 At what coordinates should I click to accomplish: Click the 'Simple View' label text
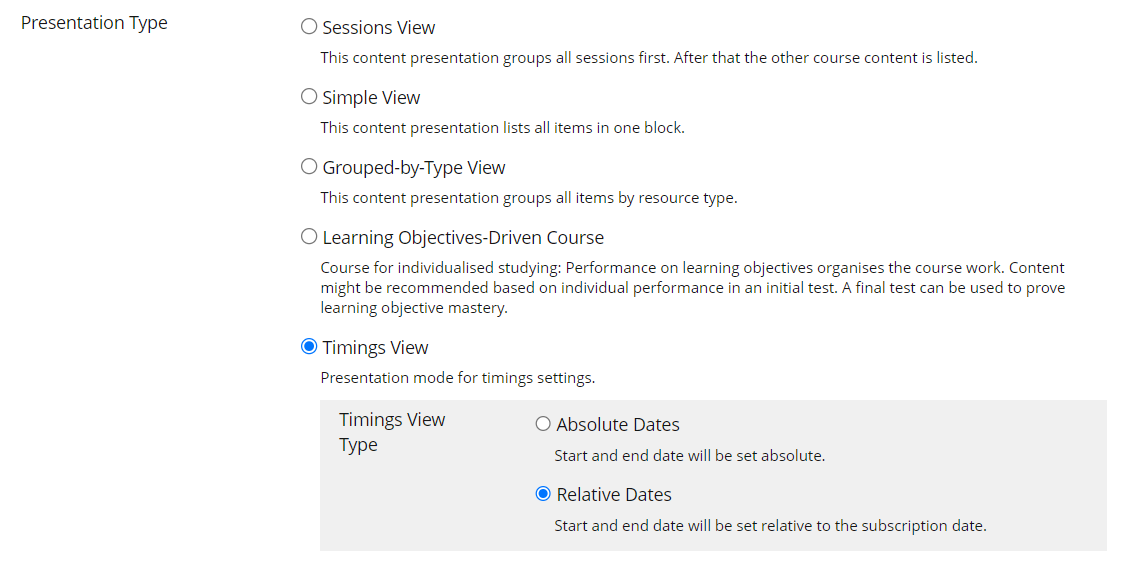point(371,97)
